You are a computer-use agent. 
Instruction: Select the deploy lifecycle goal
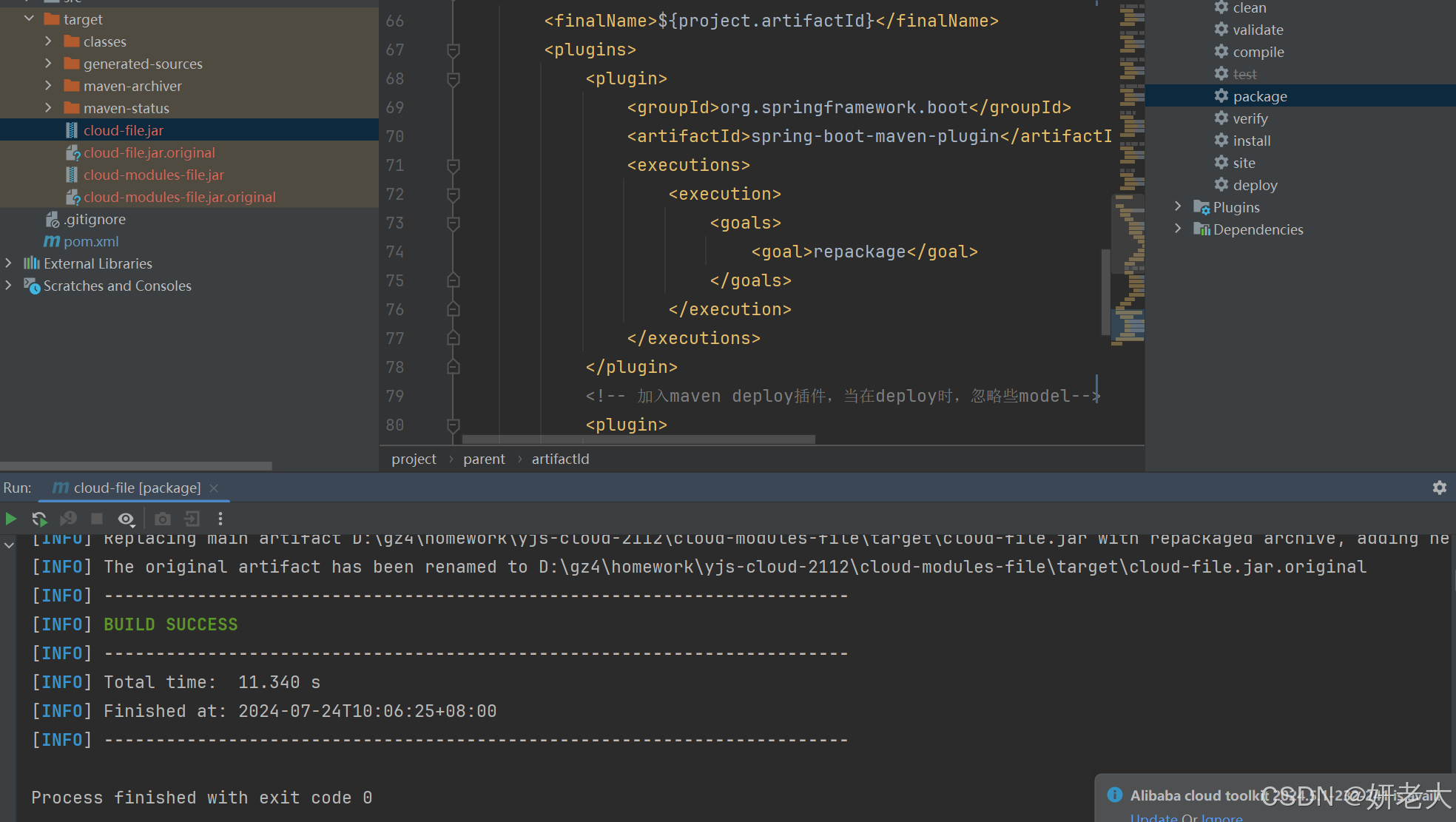tap(1255, 185)
